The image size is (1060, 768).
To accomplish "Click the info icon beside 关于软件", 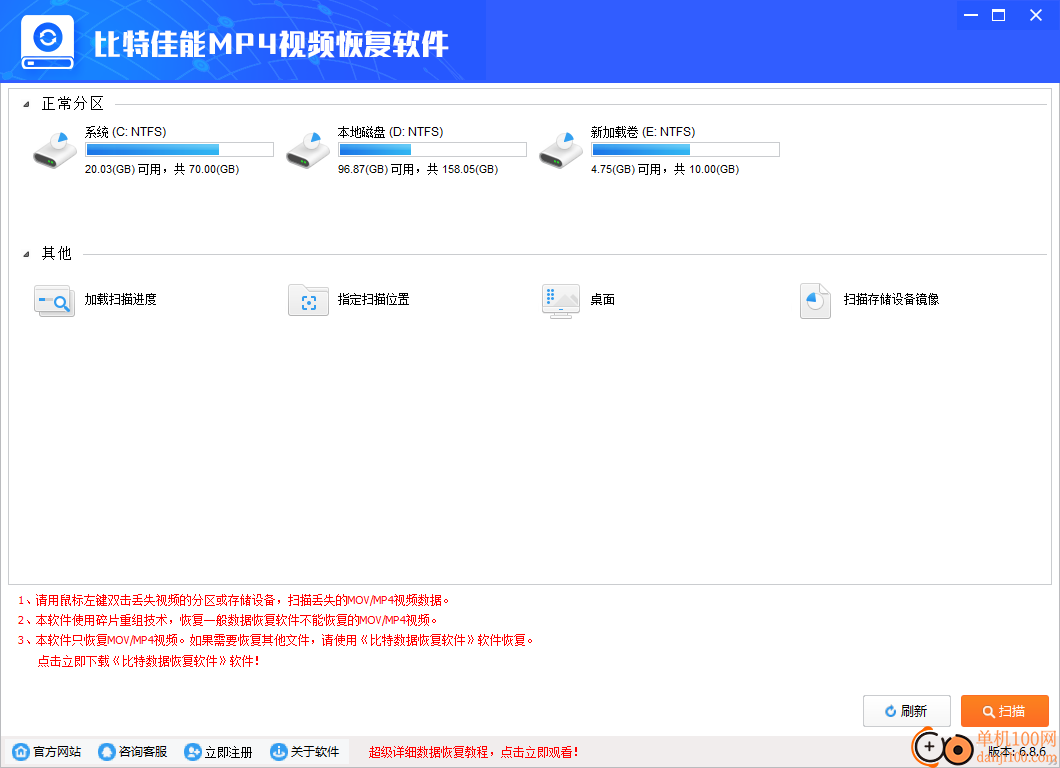I will pos(279,752).
